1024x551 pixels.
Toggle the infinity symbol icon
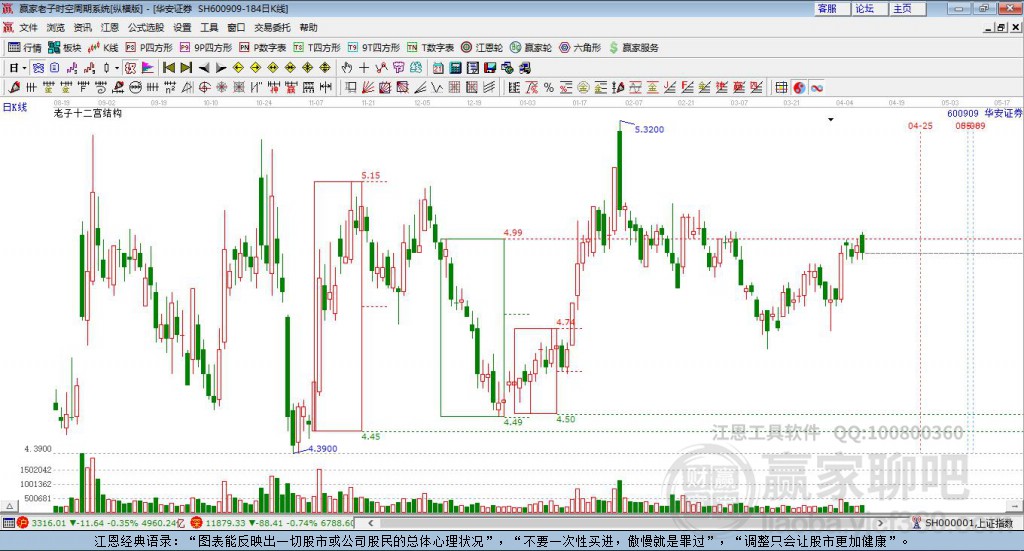(x=816, y=87)
